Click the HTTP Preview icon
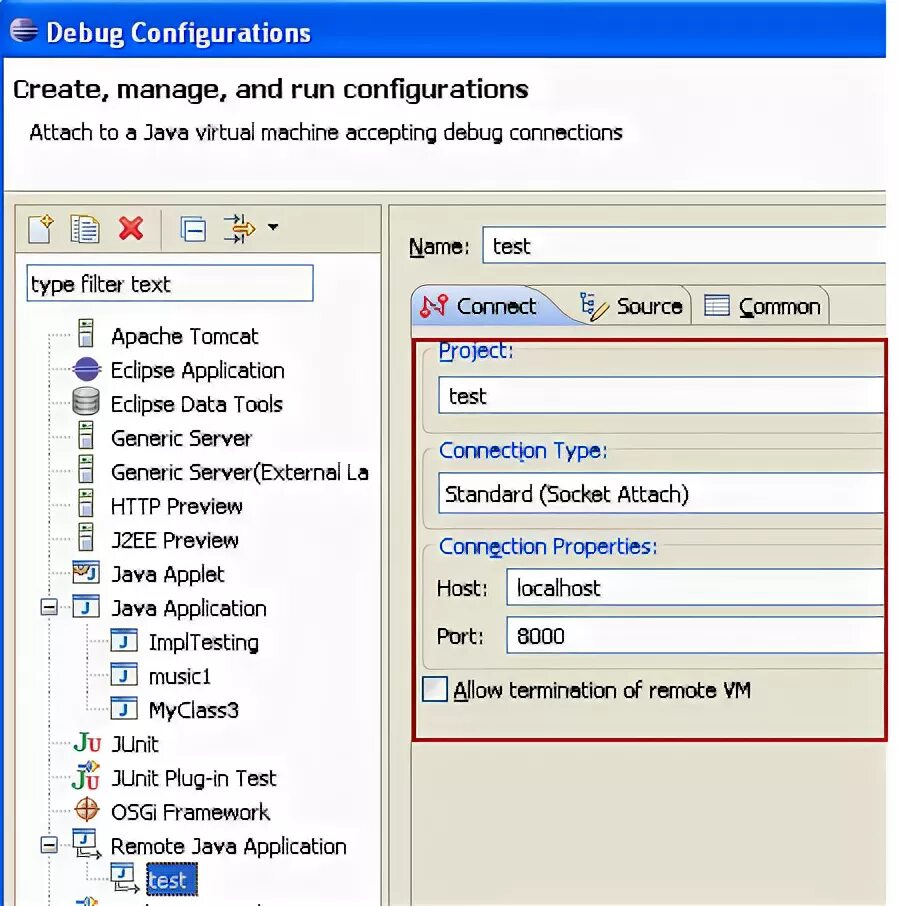This screenshot has height=906, width=898. point(86,503)
